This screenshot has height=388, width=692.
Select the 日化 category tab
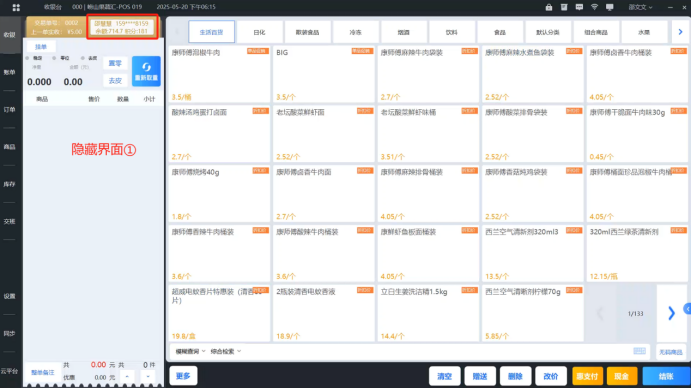pos(260,32)
